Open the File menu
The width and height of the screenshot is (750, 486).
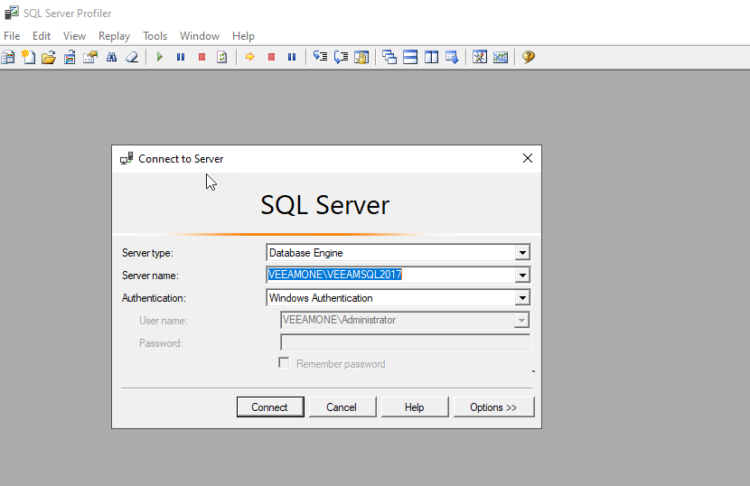pos(12,36)
